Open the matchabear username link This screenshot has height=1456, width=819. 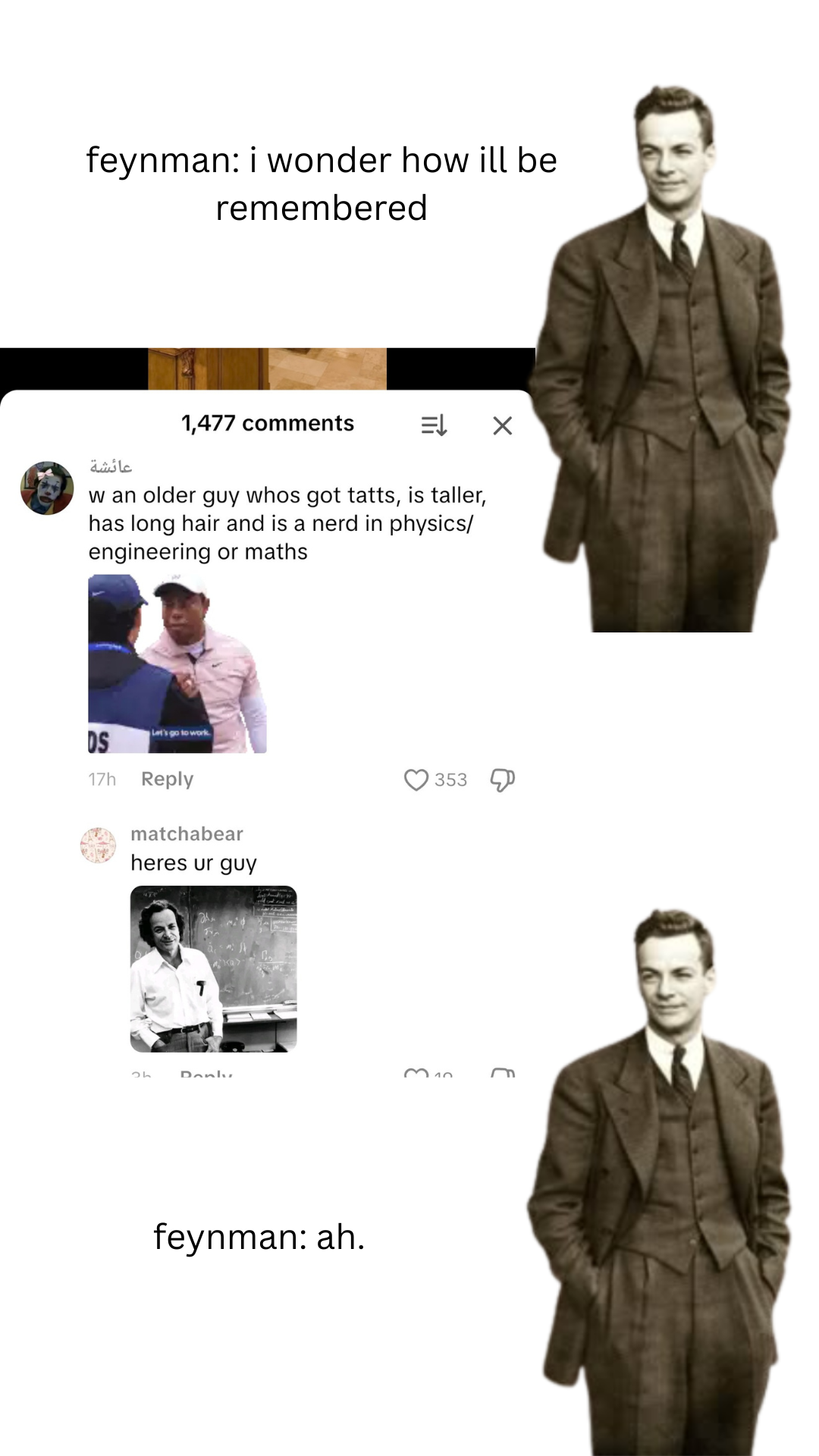point(187,833)
